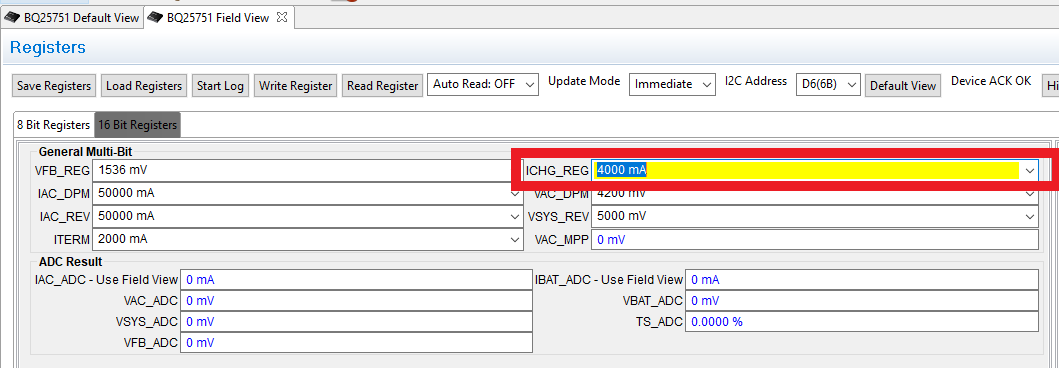Click the BQ25751 Field View tab chip icon

pyautogui.click(x=155, y=18)
